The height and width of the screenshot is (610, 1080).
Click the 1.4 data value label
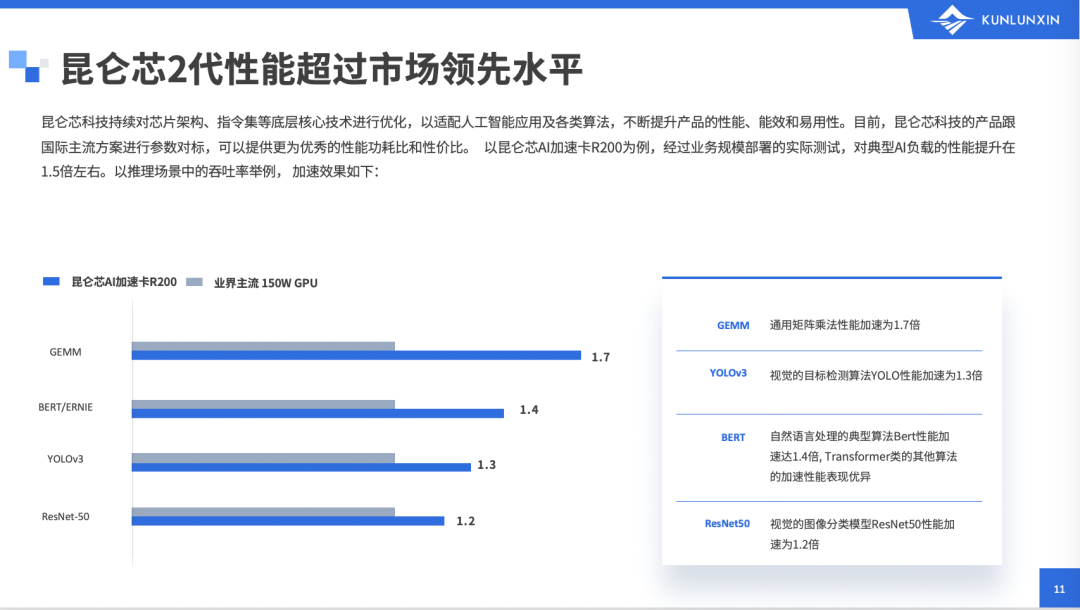pyautogui.click(x=529, y=410)
